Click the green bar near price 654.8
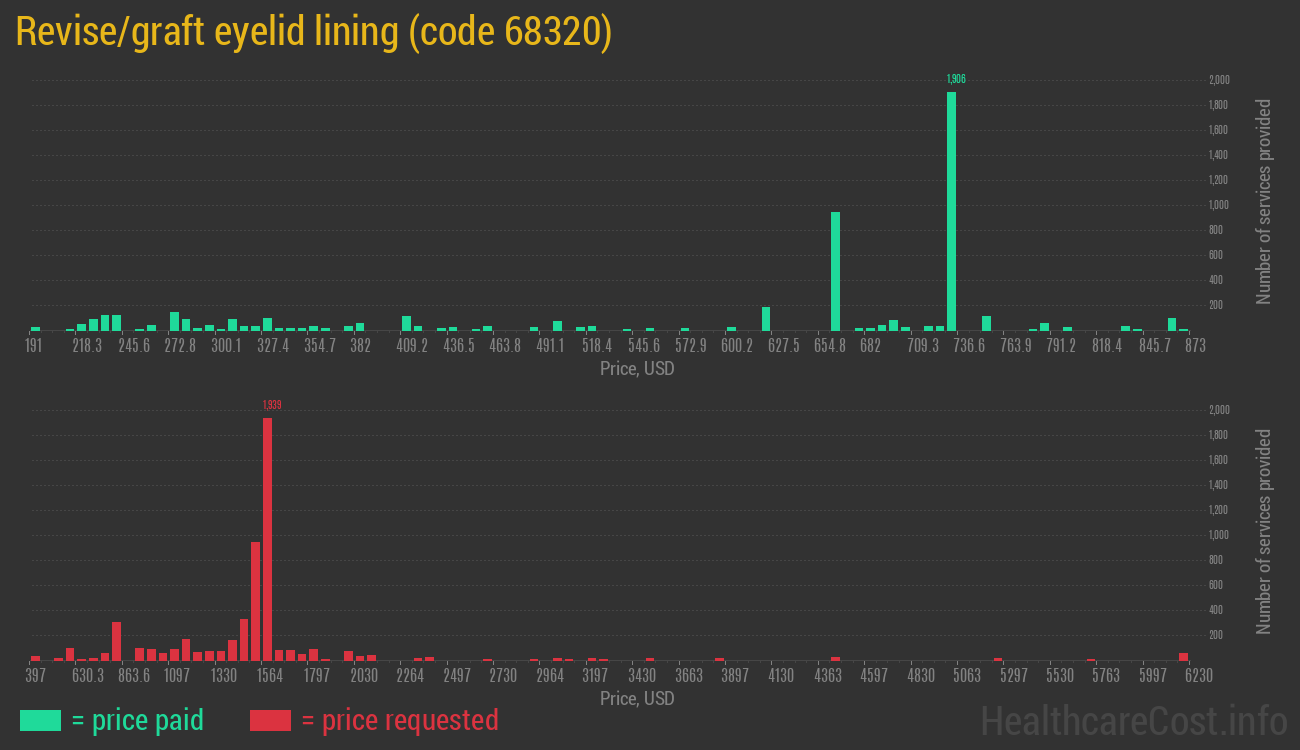Image resolution: width=1300 pixels, height=750 pixels. pyautogui.click(x=835, y=270)
